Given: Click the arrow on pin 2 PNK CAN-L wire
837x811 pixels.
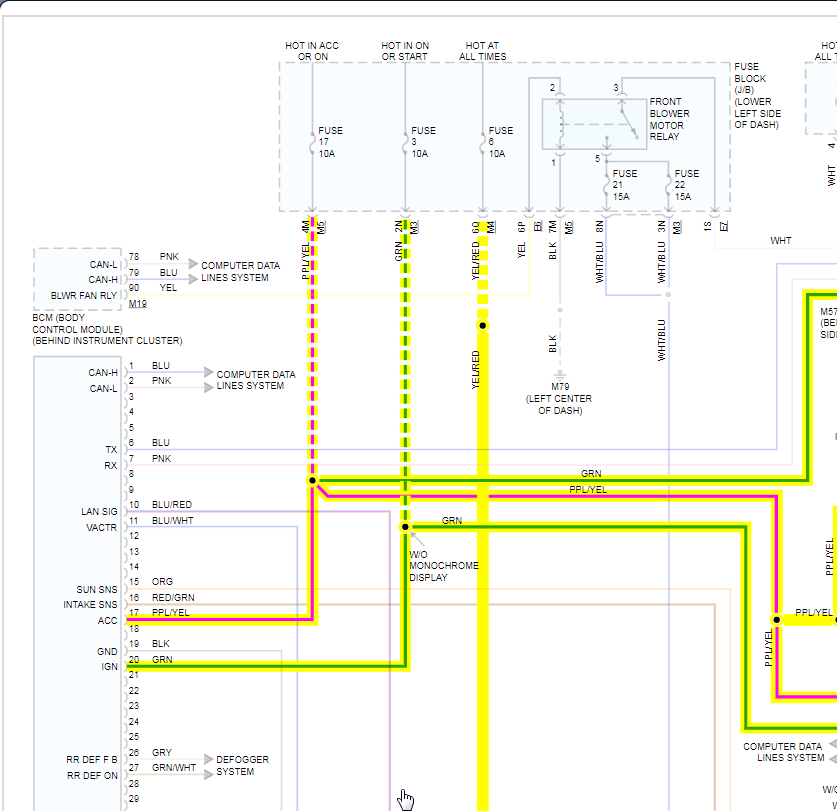Looking at the screenshot, I should pos(209,388).
